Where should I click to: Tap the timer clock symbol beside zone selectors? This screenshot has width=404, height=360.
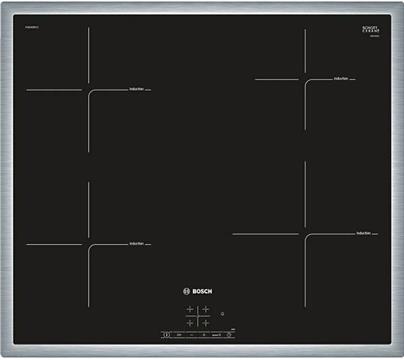click(222, 314)
